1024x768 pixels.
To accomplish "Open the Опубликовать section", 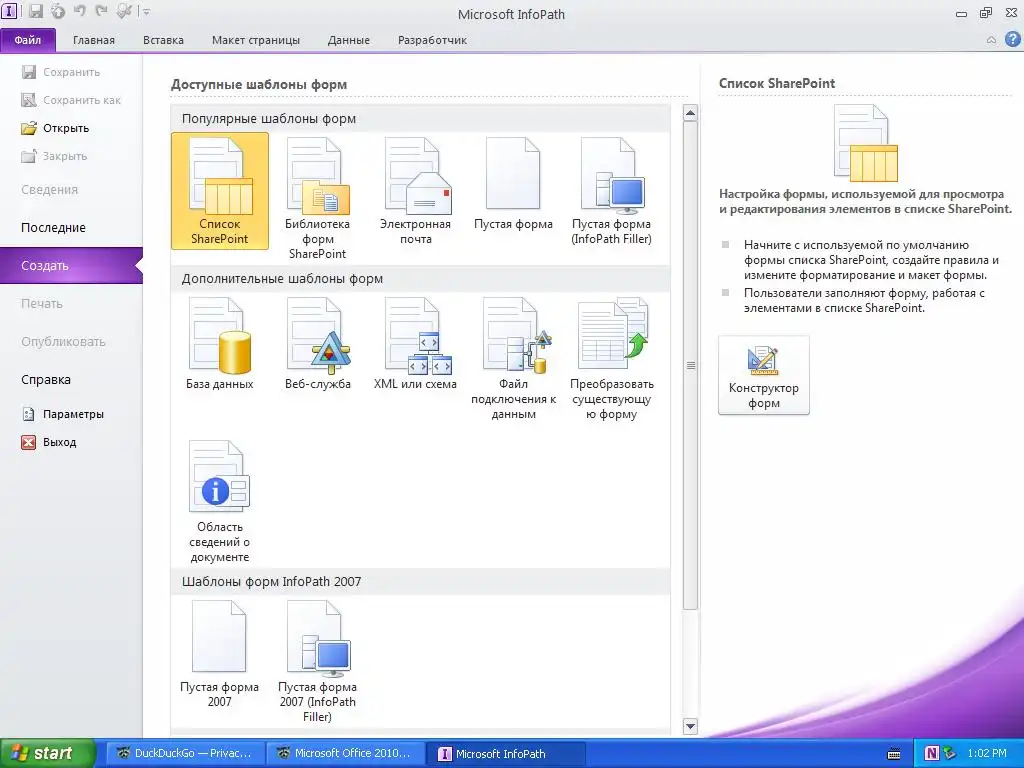I will click(71, 341).
